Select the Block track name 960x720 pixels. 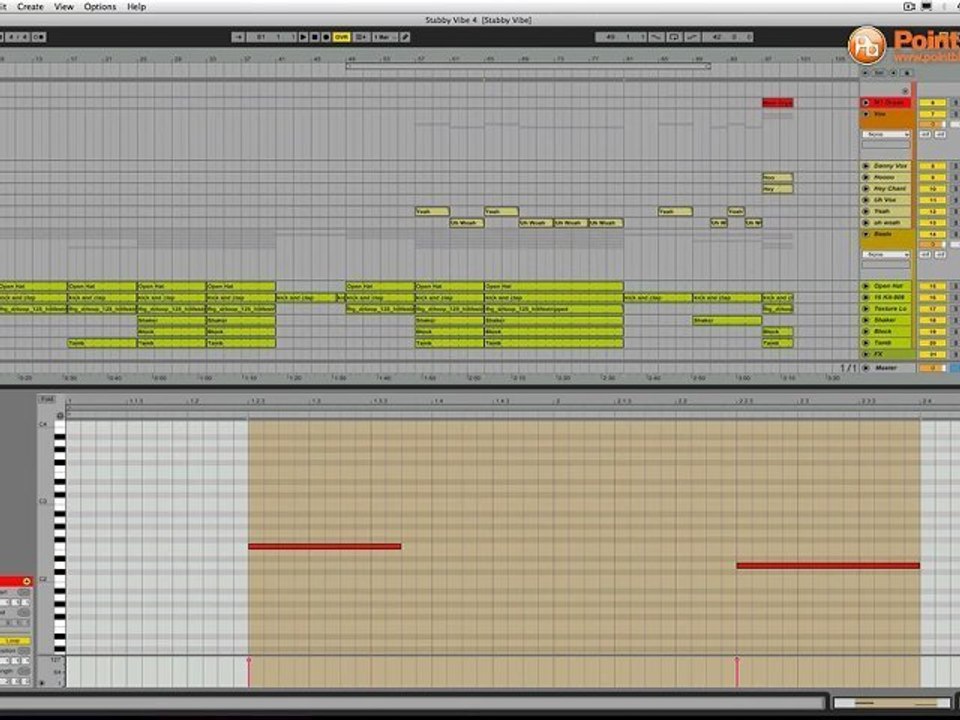pyautogui.click(x=883, y=331)
